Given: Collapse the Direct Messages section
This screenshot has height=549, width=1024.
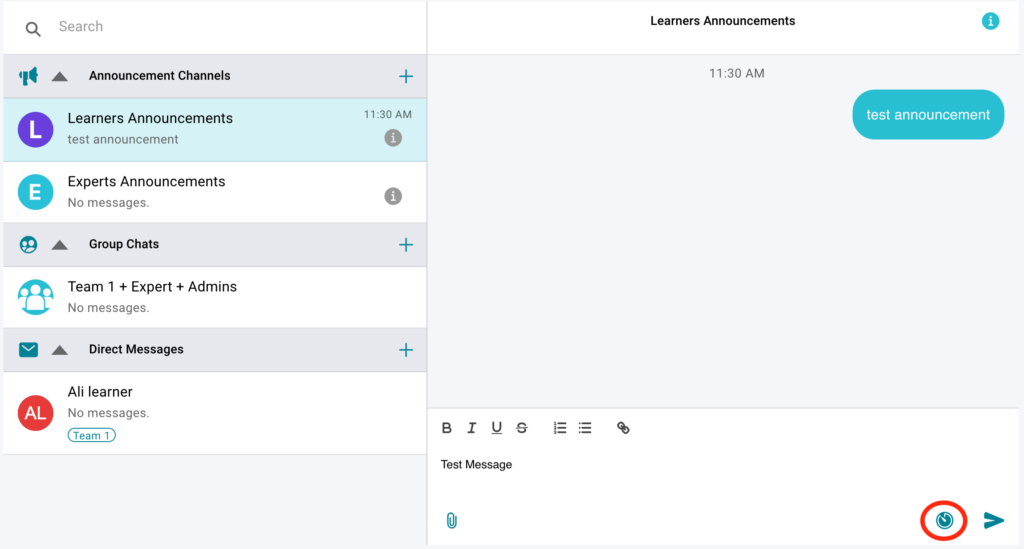Looking at the screenshot, I should [x=60, y=350].
